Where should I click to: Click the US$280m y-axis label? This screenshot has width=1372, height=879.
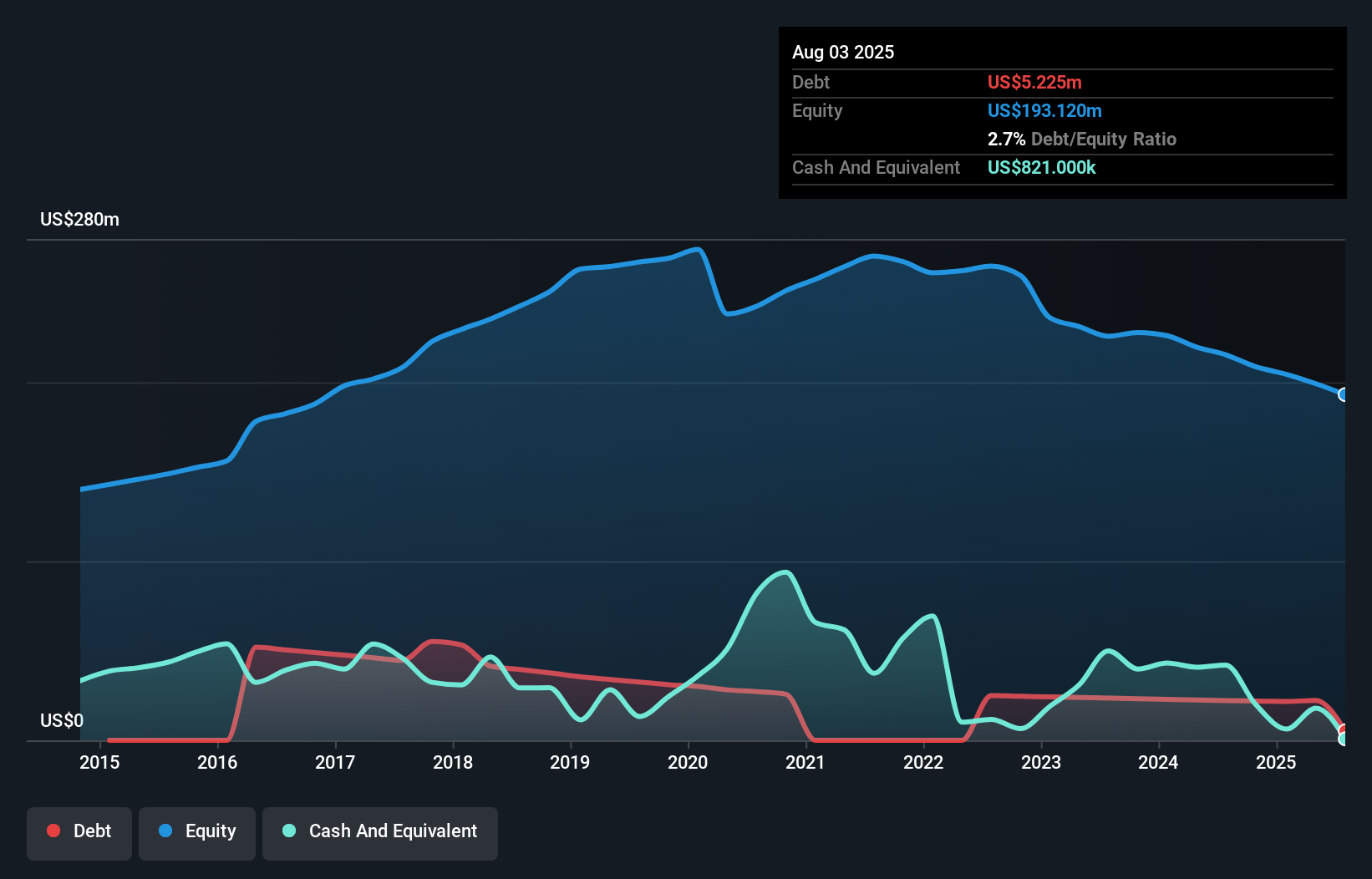coord(80,220)
